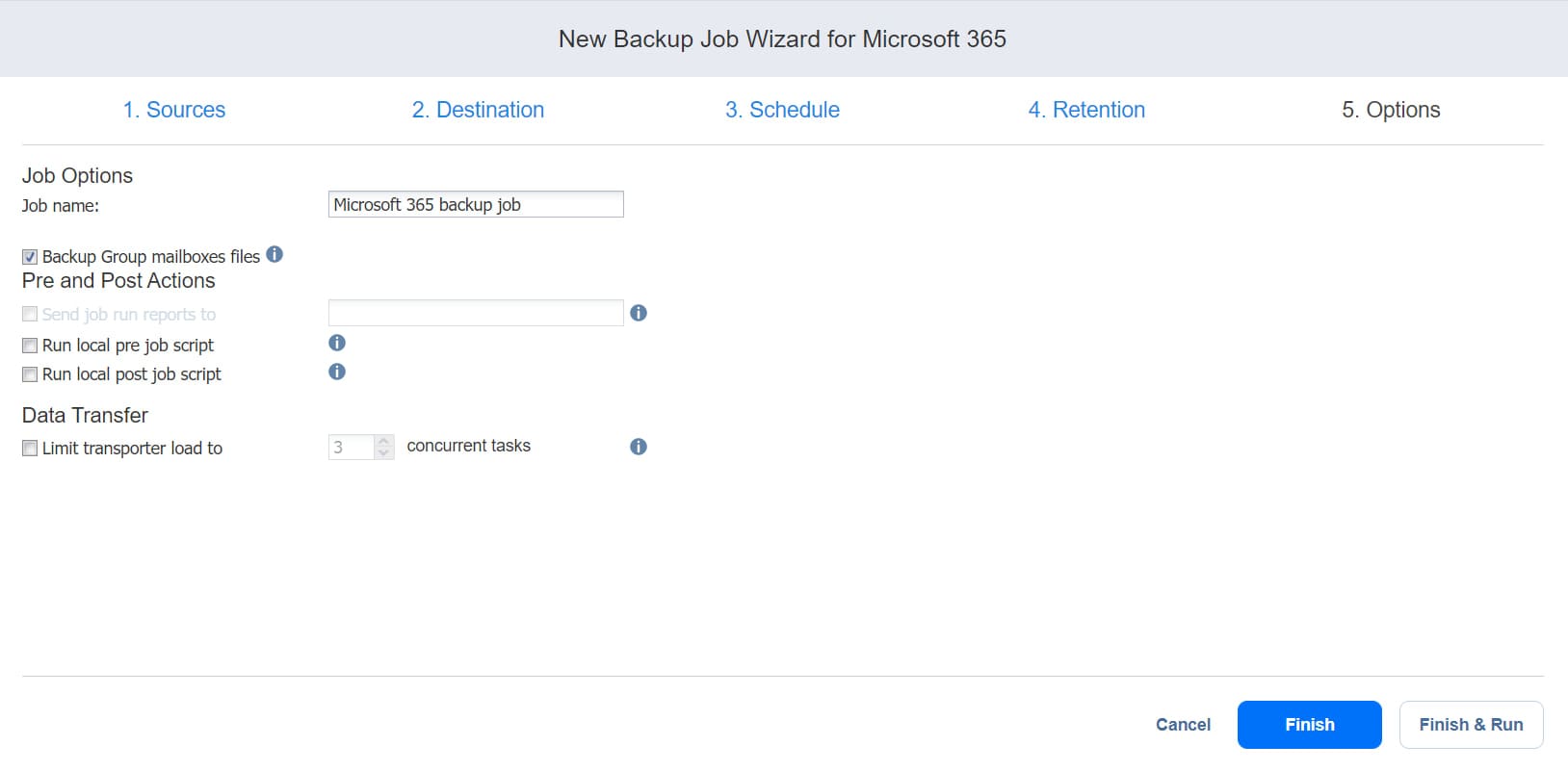Decrease concurrent tasks with down arrow

point(383,453)
